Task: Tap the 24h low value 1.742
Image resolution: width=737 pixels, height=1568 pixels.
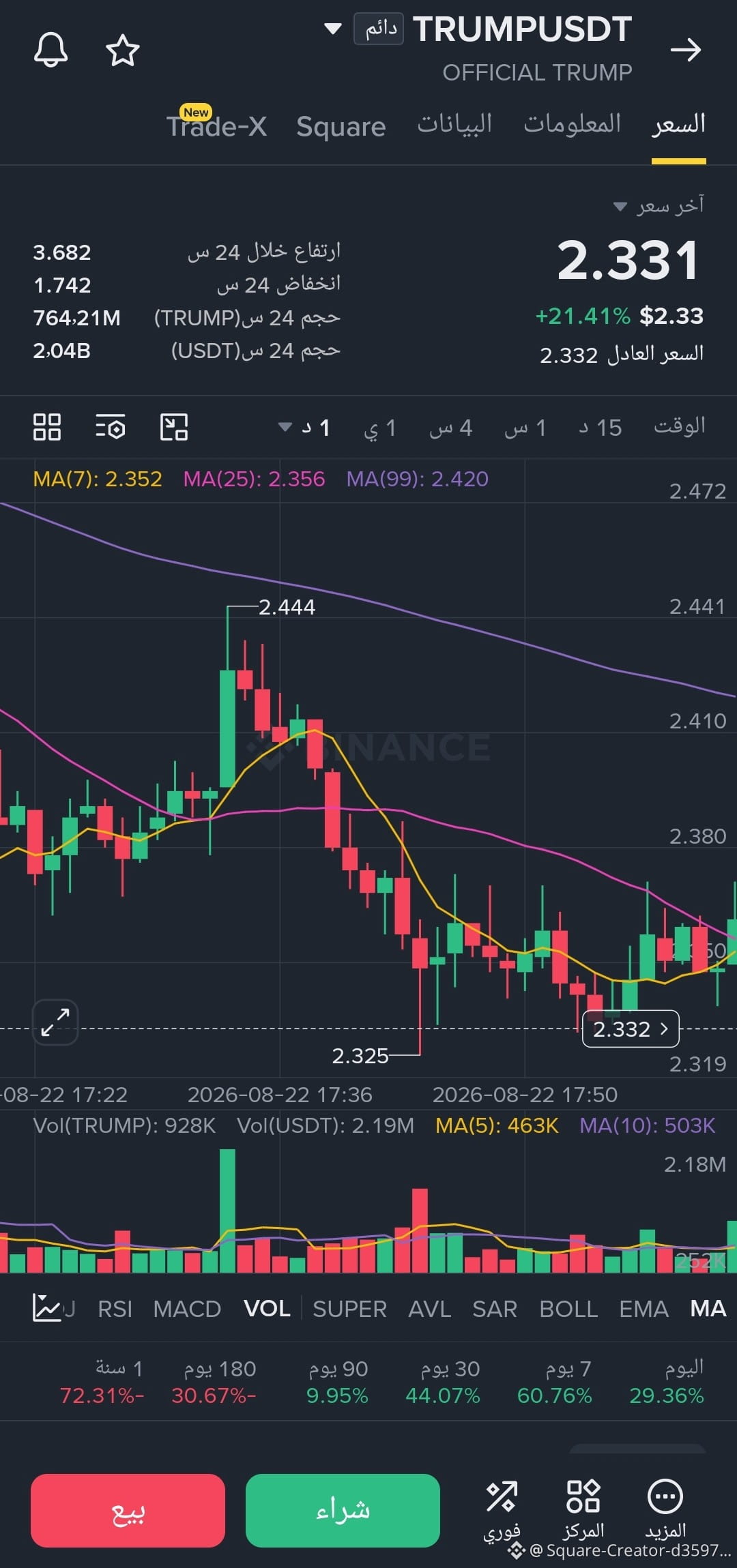Action: click(62, 285)
